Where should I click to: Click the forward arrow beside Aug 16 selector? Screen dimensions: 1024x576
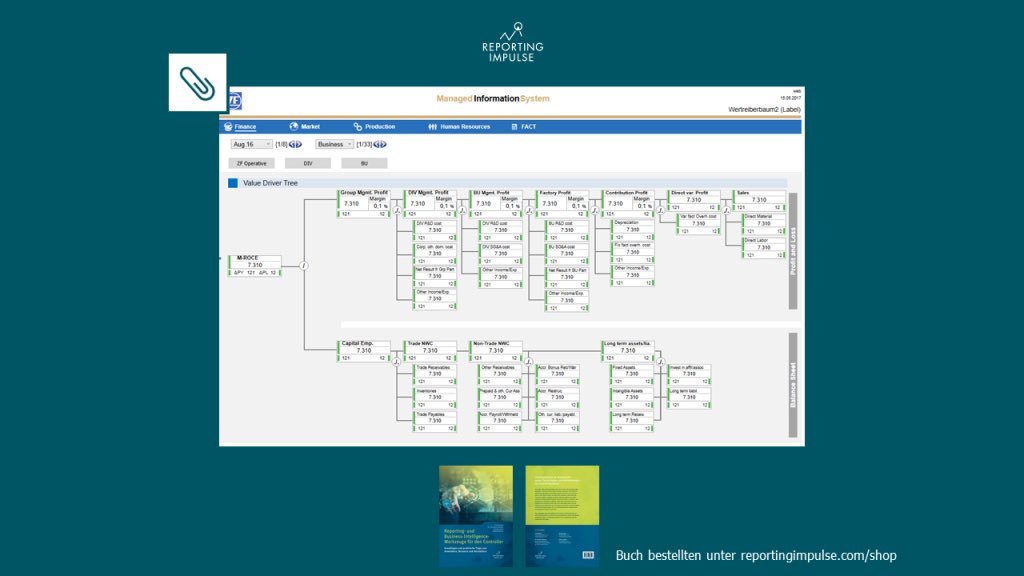coord(299,144)
